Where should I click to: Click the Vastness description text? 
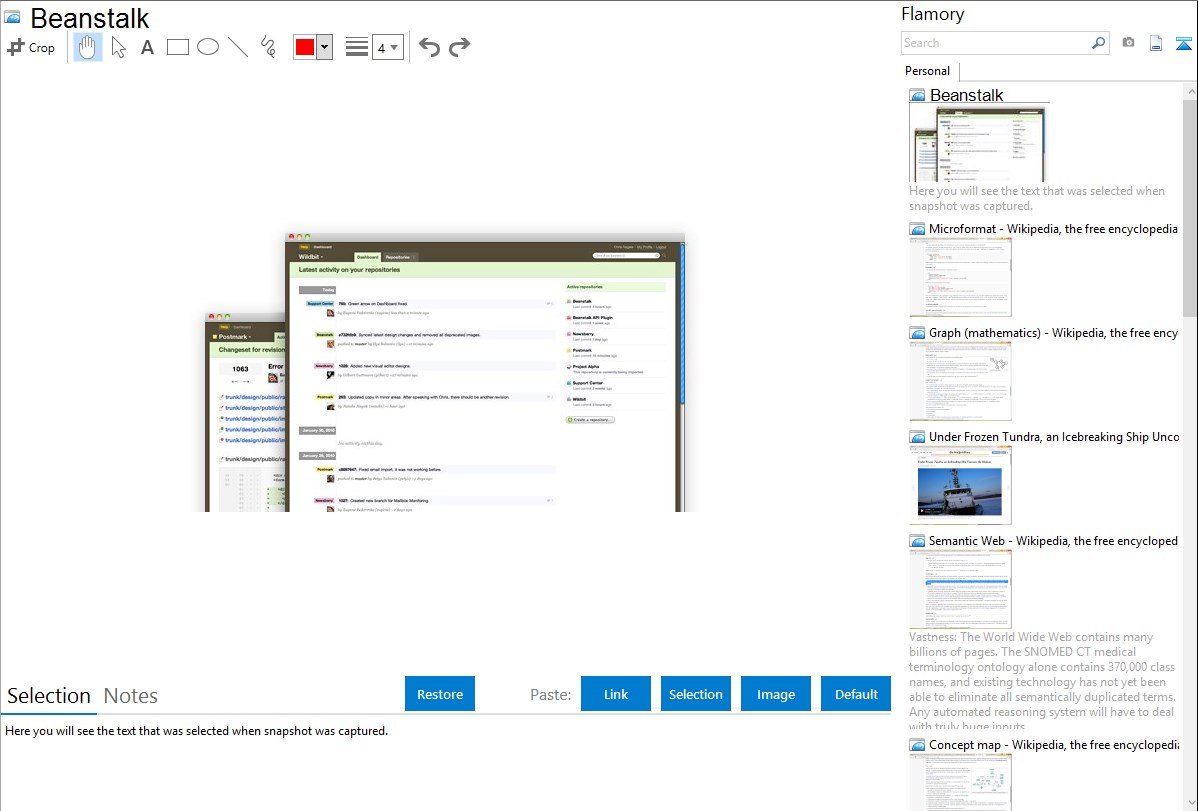click(x=1042, y=681)
